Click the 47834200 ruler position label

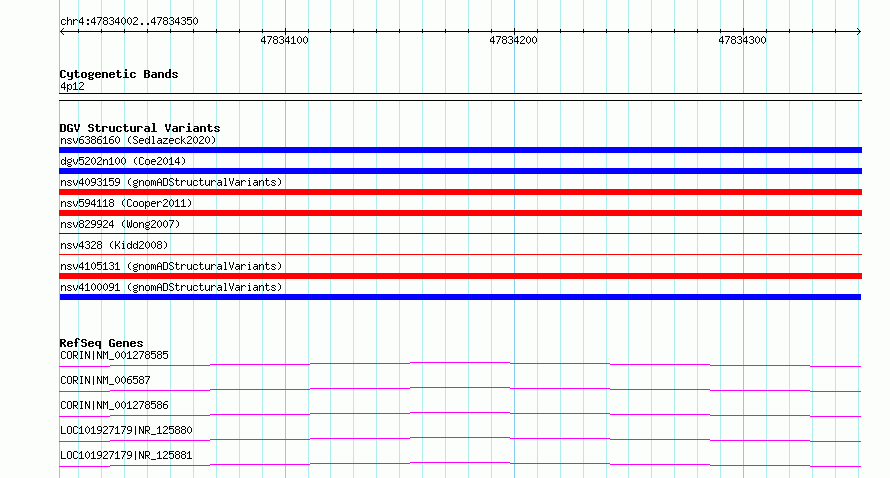coord(513,40)
